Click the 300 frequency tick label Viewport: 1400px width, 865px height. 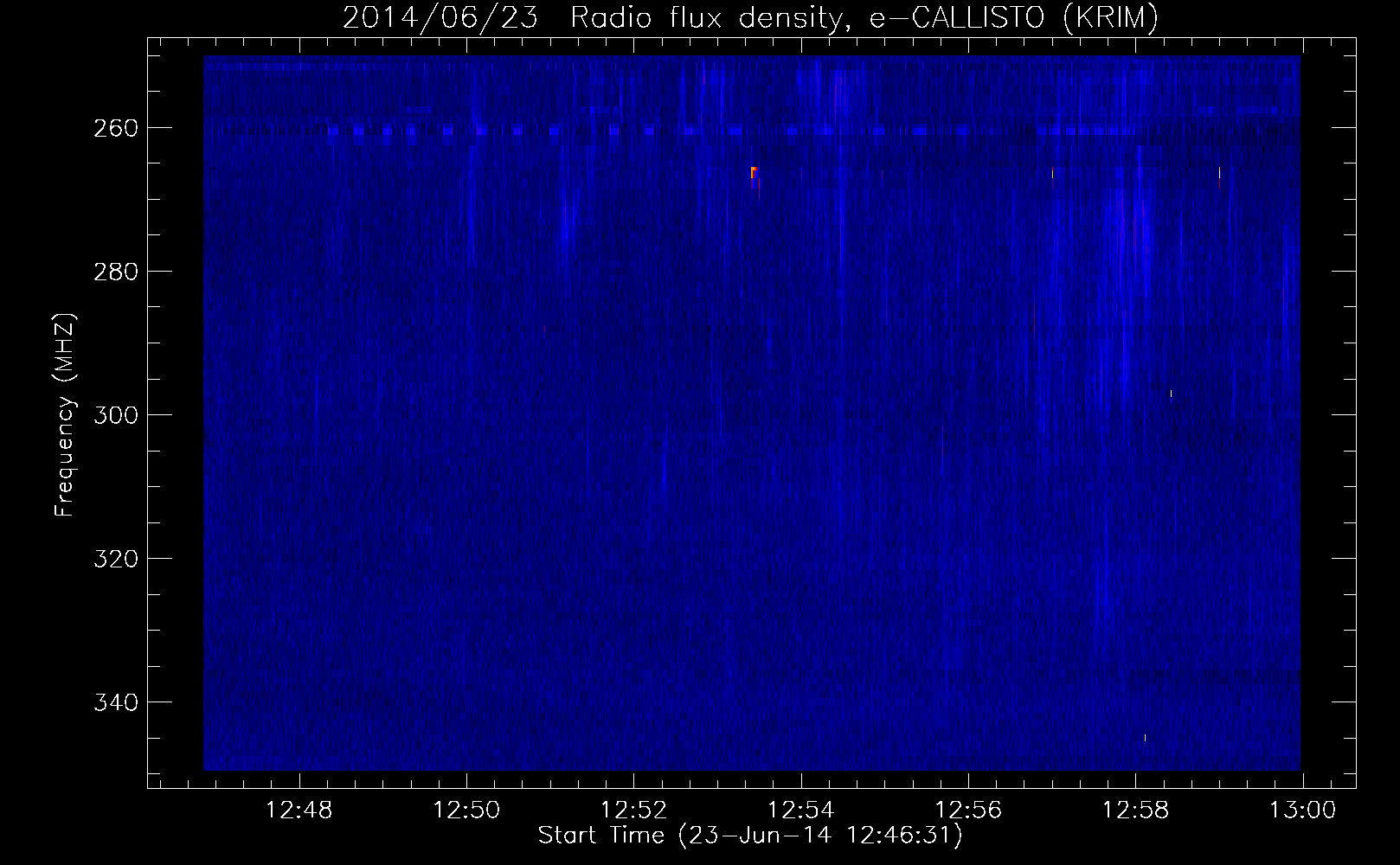point(115,415)
